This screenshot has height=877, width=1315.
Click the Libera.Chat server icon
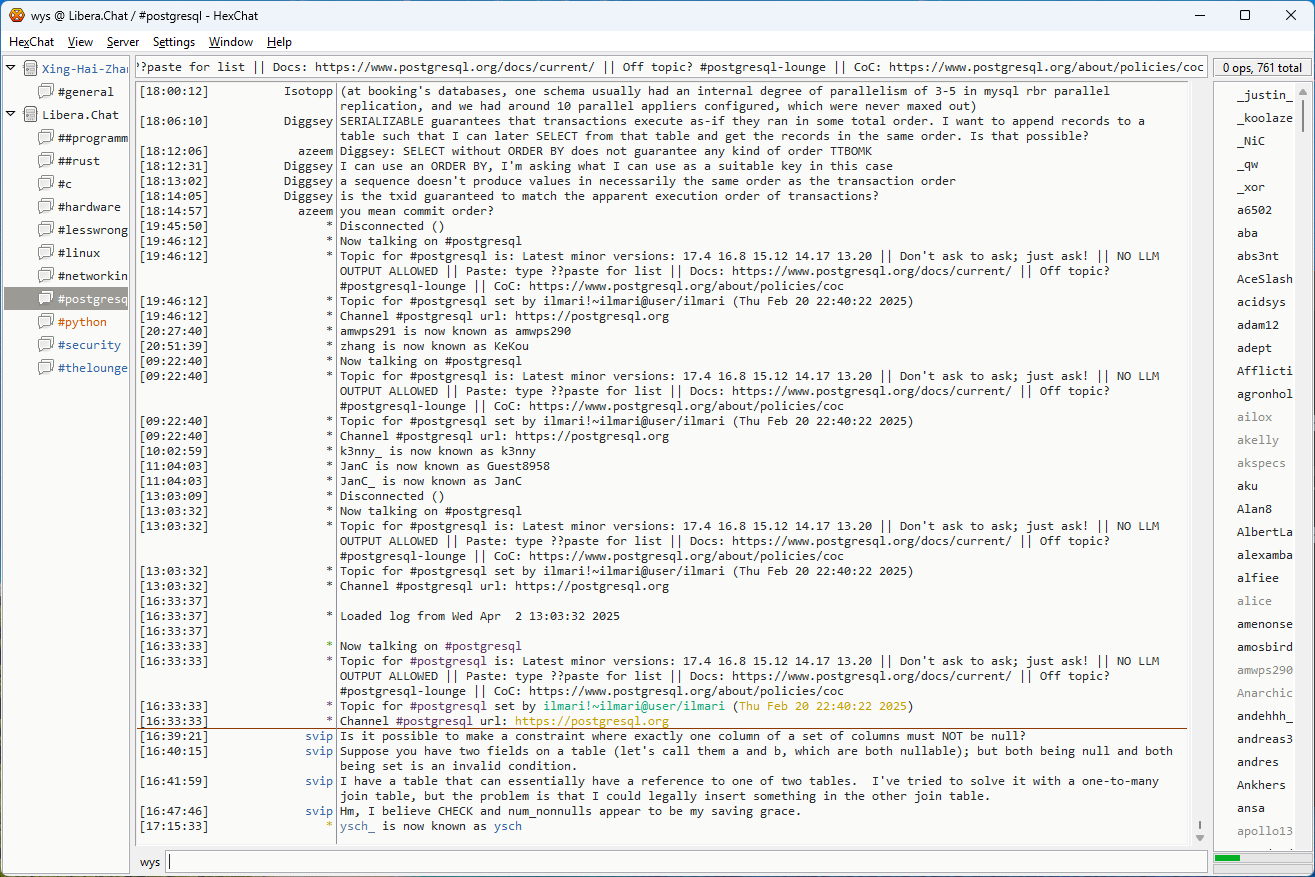point(30,115)
